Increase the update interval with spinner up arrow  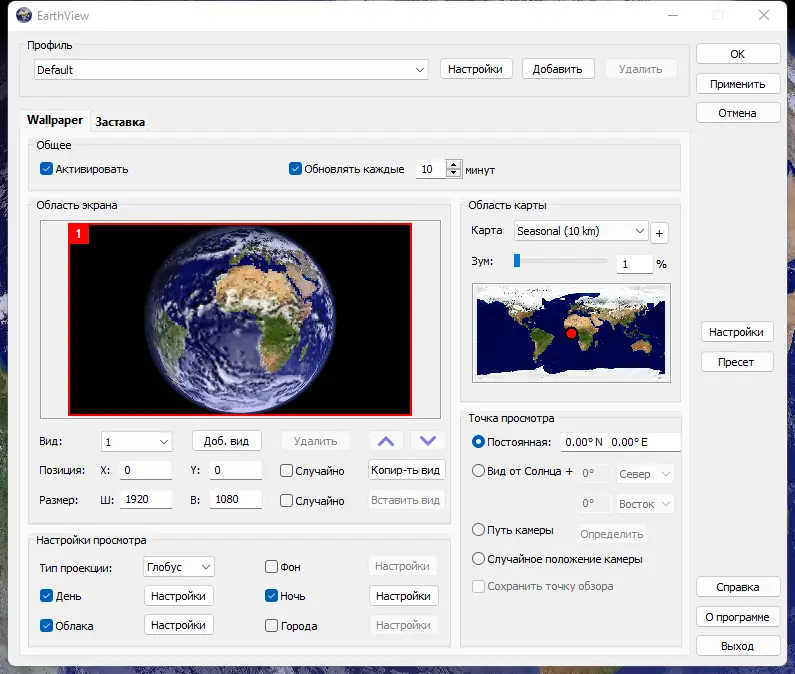[x=454, y=165]
